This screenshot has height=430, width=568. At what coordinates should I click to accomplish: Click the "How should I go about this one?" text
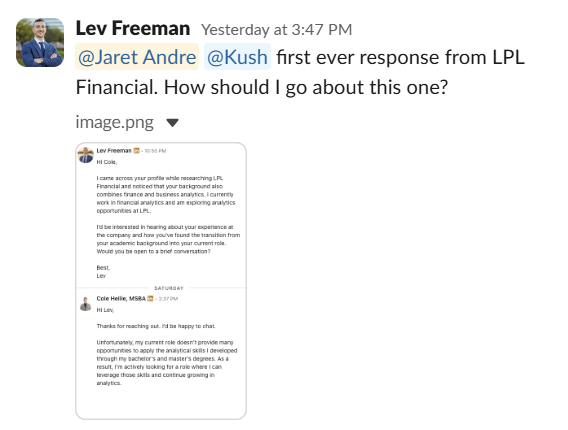(306, 87)
